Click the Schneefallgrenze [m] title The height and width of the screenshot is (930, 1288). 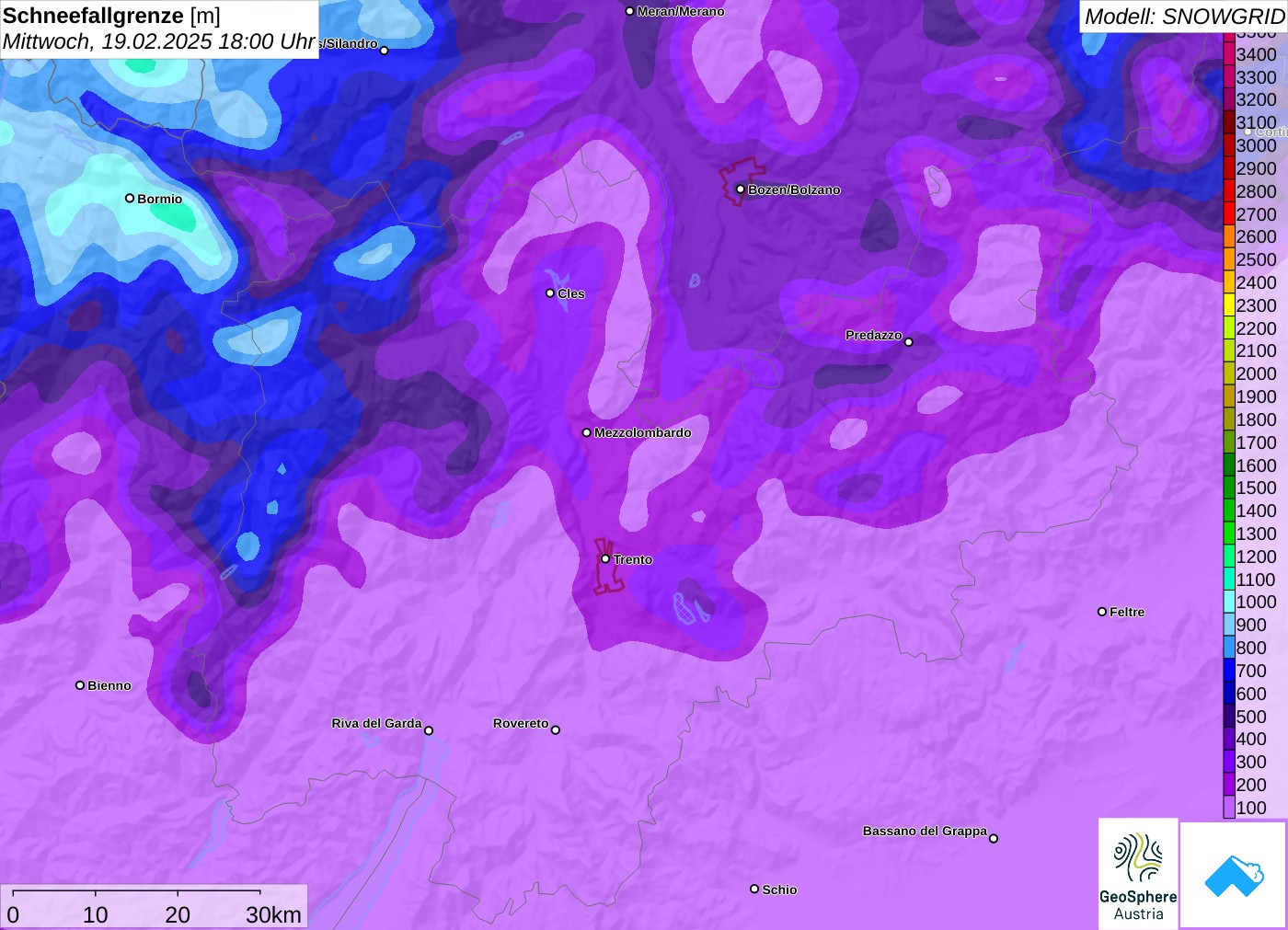pos(111,16)
